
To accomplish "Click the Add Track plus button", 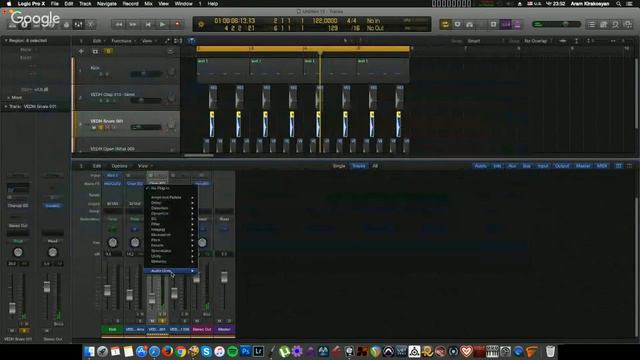I will (x=81, y=51).
